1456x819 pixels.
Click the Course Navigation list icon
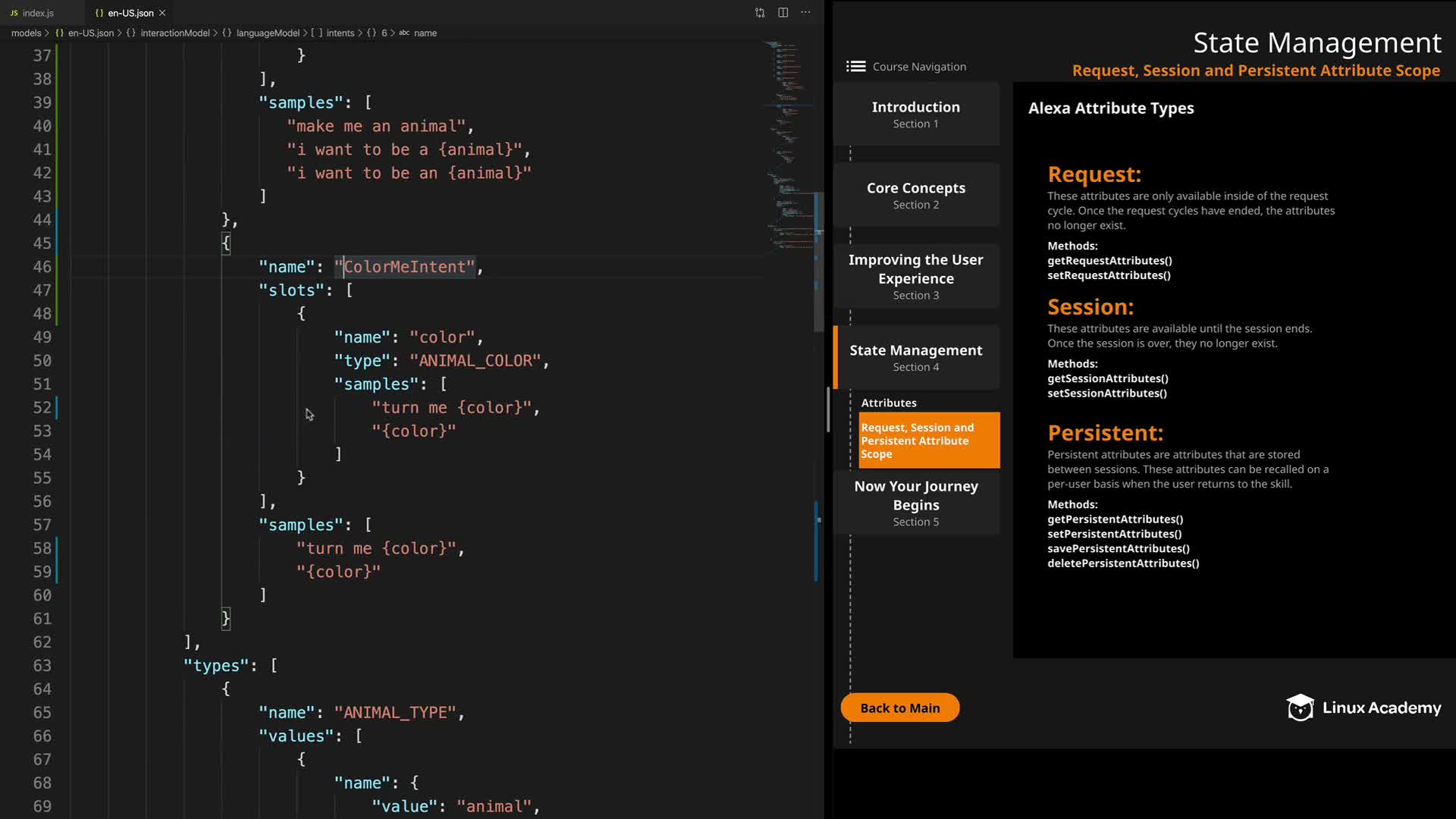pos(855,67)
